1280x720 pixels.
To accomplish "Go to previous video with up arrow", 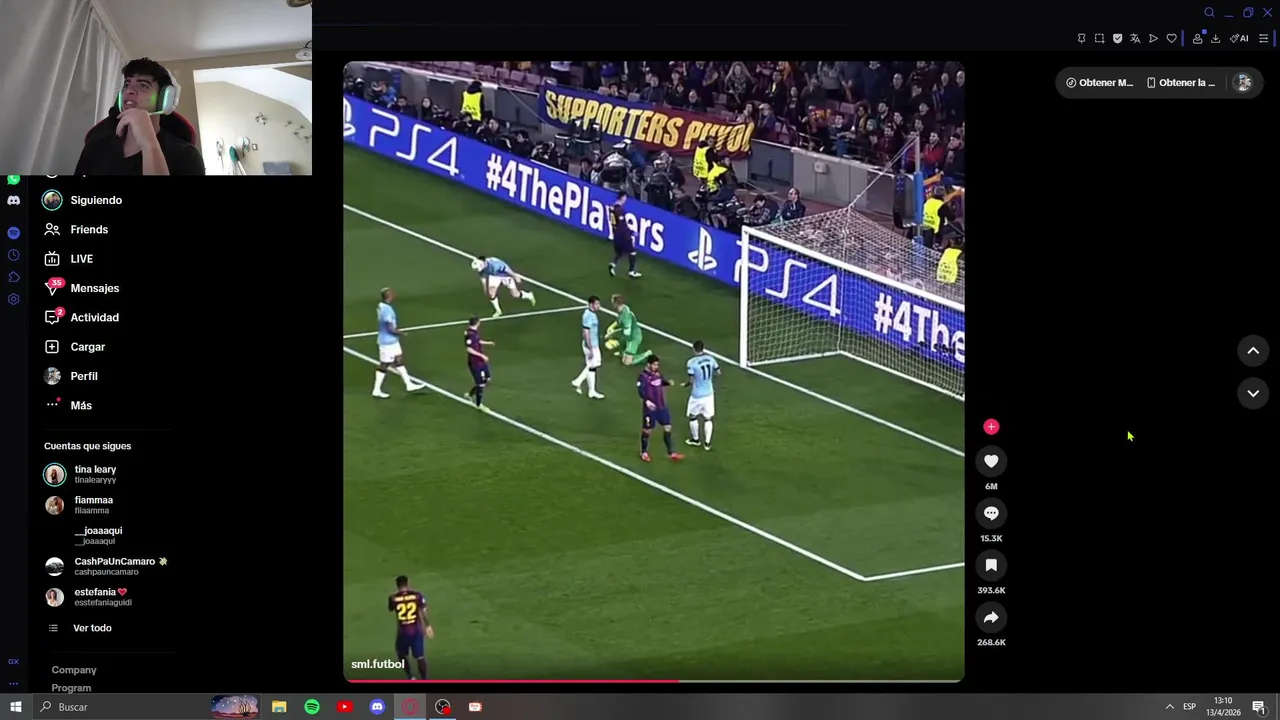I will click(x=1253, y=351).
